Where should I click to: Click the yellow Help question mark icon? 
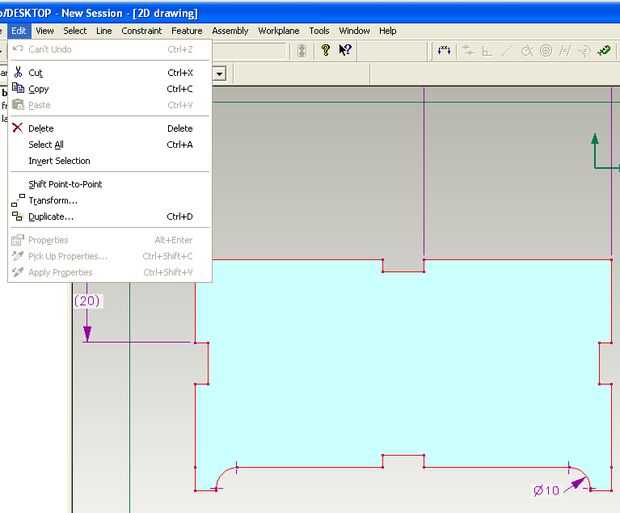[325, 50]
